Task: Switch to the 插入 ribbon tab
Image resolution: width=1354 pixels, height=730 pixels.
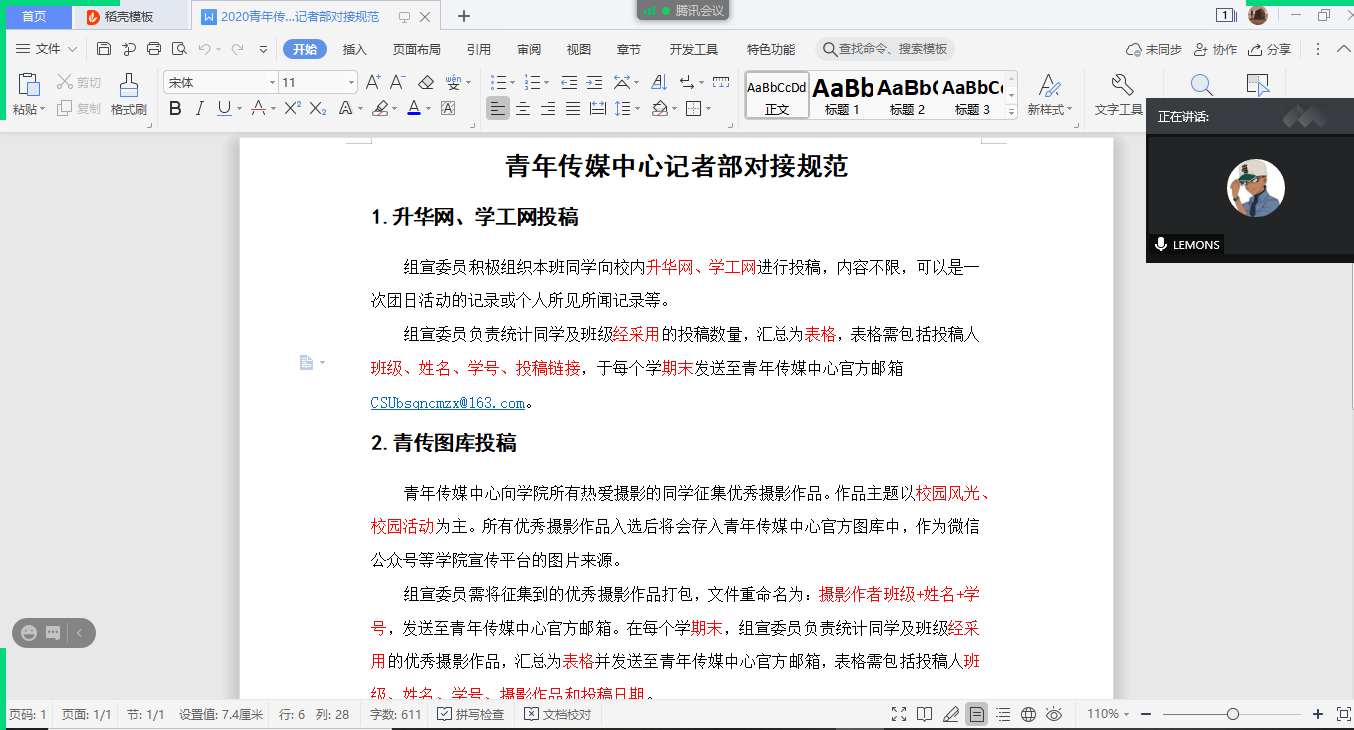Action: tap(355, 49)
